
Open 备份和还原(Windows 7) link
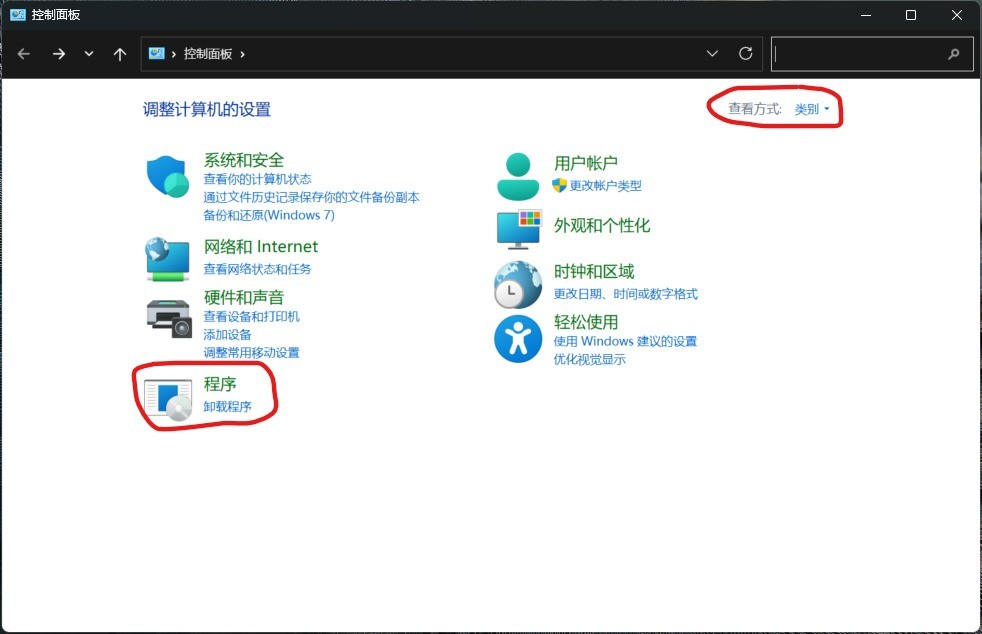[x=268, y=215]
